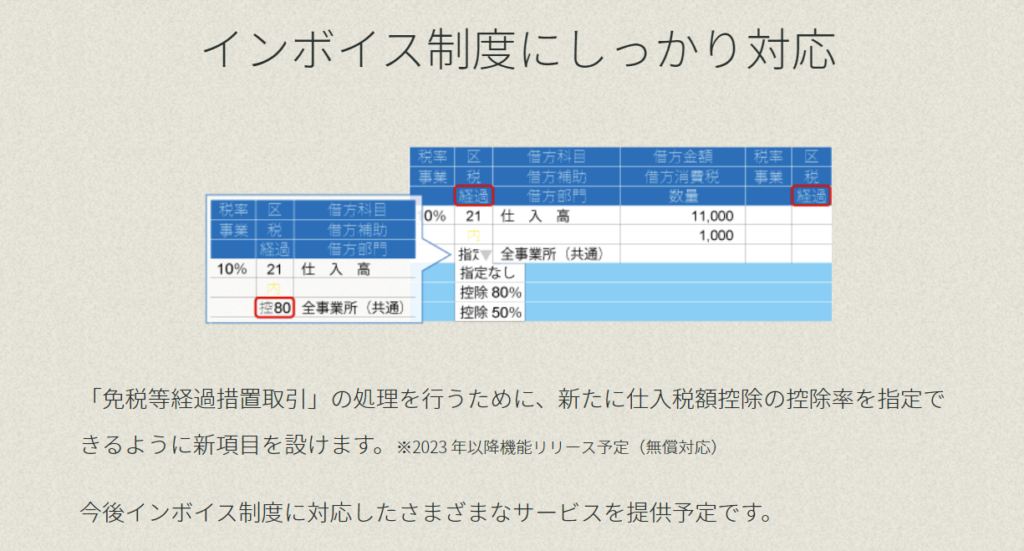Image resolution: width=1024 pixels, height=551 pixels.
Task: Click the 借方金額 column header
Action: [x=682, y=157]
